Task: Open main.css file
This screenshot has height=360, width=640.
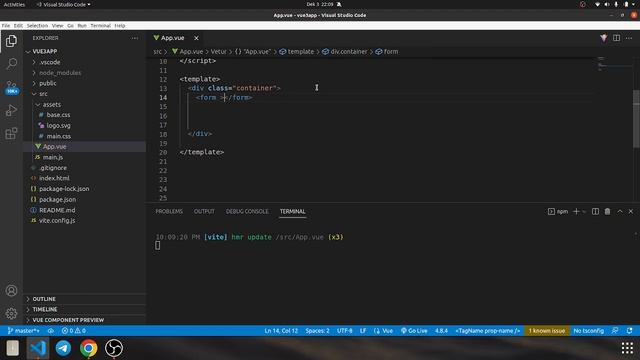Action: coord(85,136)
